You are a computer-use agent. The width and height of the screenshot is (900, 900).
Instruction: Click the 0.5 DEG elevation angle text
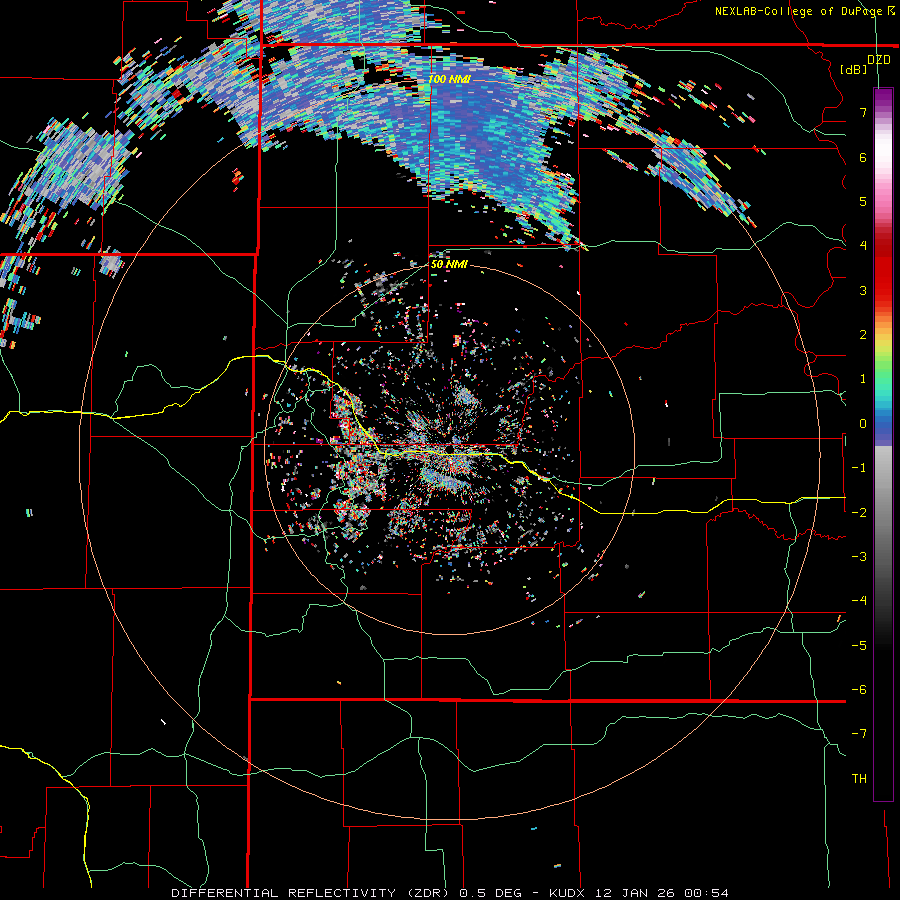point(490,893)
